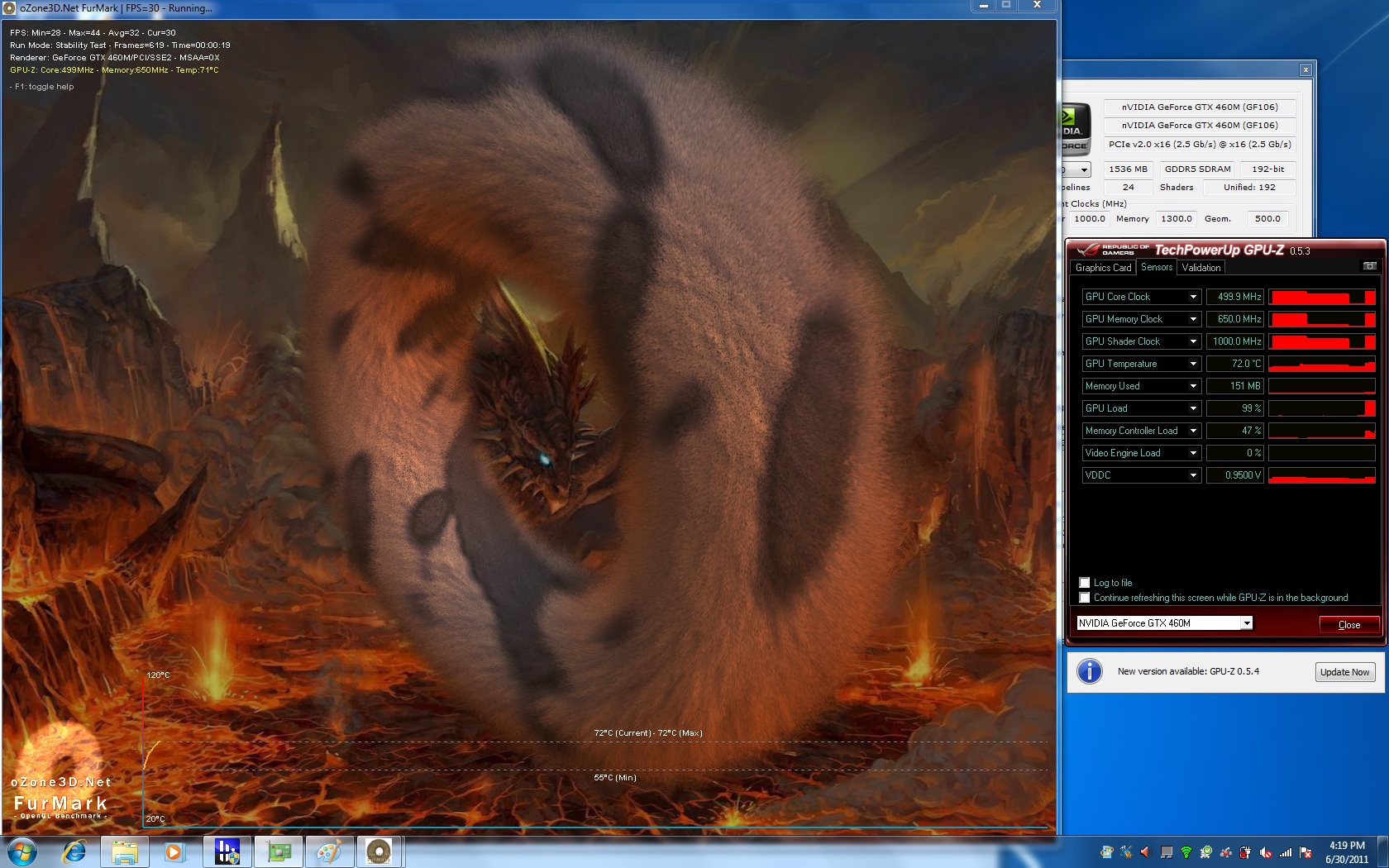Click the GPU-Z screenshot camera icon
This screenshot has width=1389, height=868.
[x=1369, y=266]
